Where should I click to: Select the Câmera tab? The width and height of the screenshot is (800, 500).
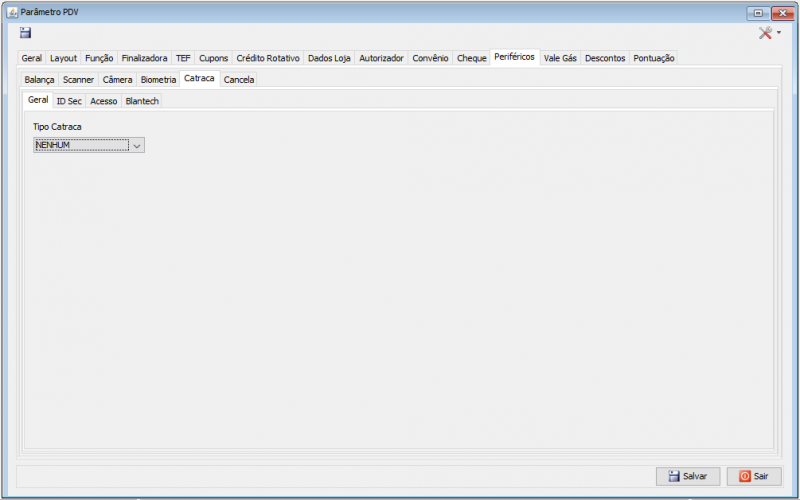point(117,79)
